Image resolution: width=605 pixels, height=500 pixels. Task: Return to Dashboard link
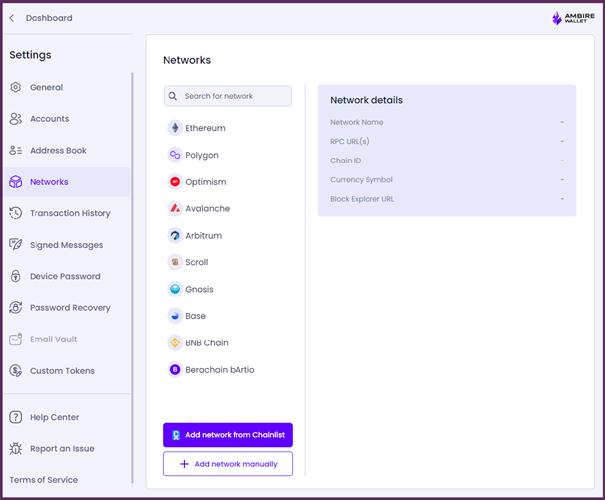point(49,18)
